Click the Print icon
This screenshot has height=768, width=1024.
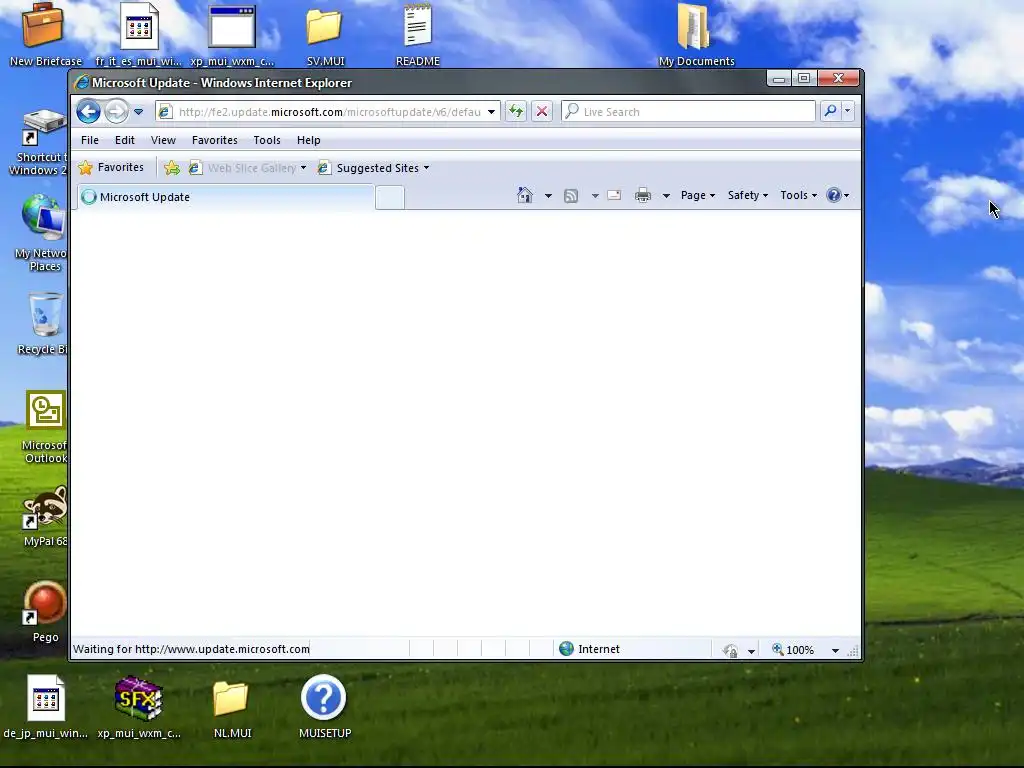(x=643, y=195)
